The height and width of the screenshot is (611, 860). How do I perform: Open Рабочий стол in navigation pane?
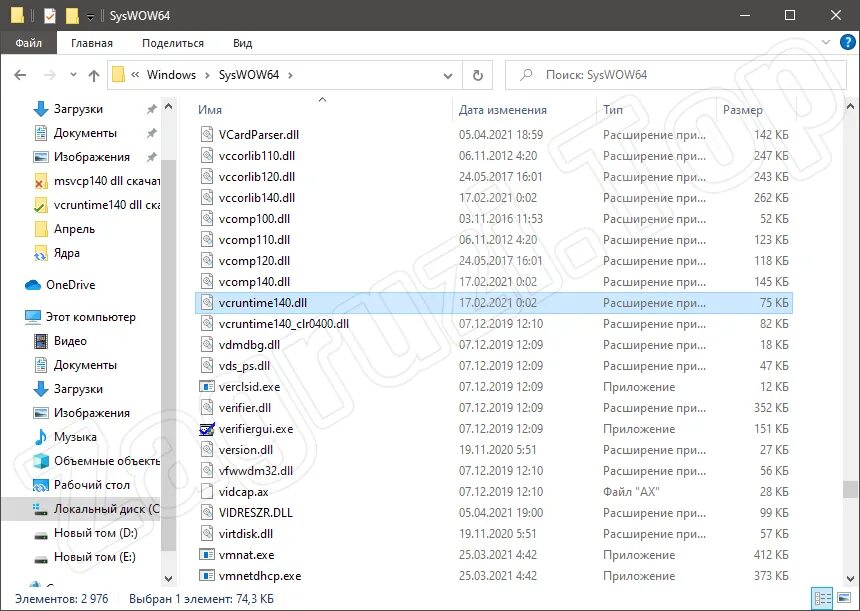click(92, 485)
